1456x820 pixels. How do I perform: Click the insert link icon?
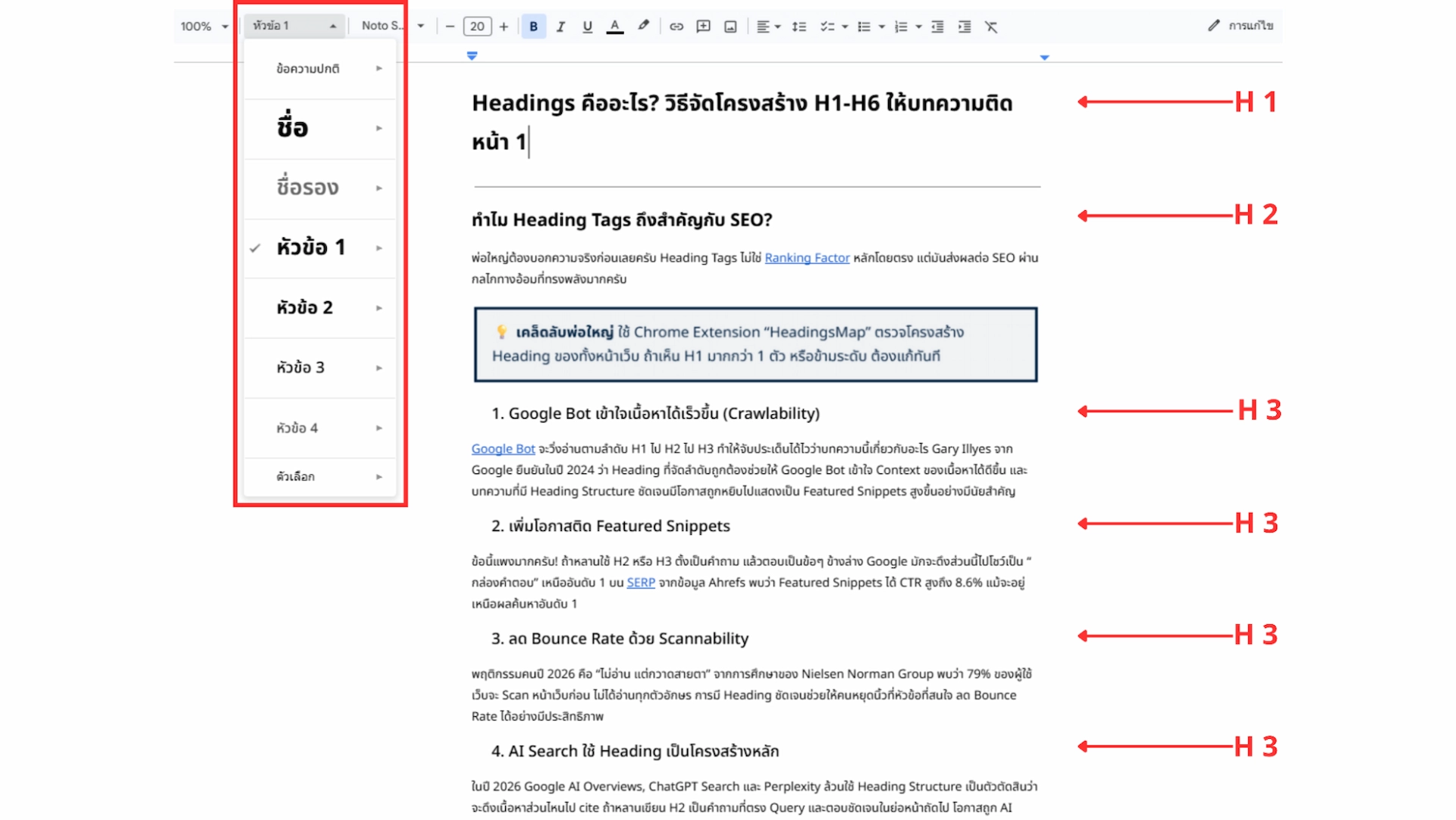pyautogui.click(x=676, y=27)
